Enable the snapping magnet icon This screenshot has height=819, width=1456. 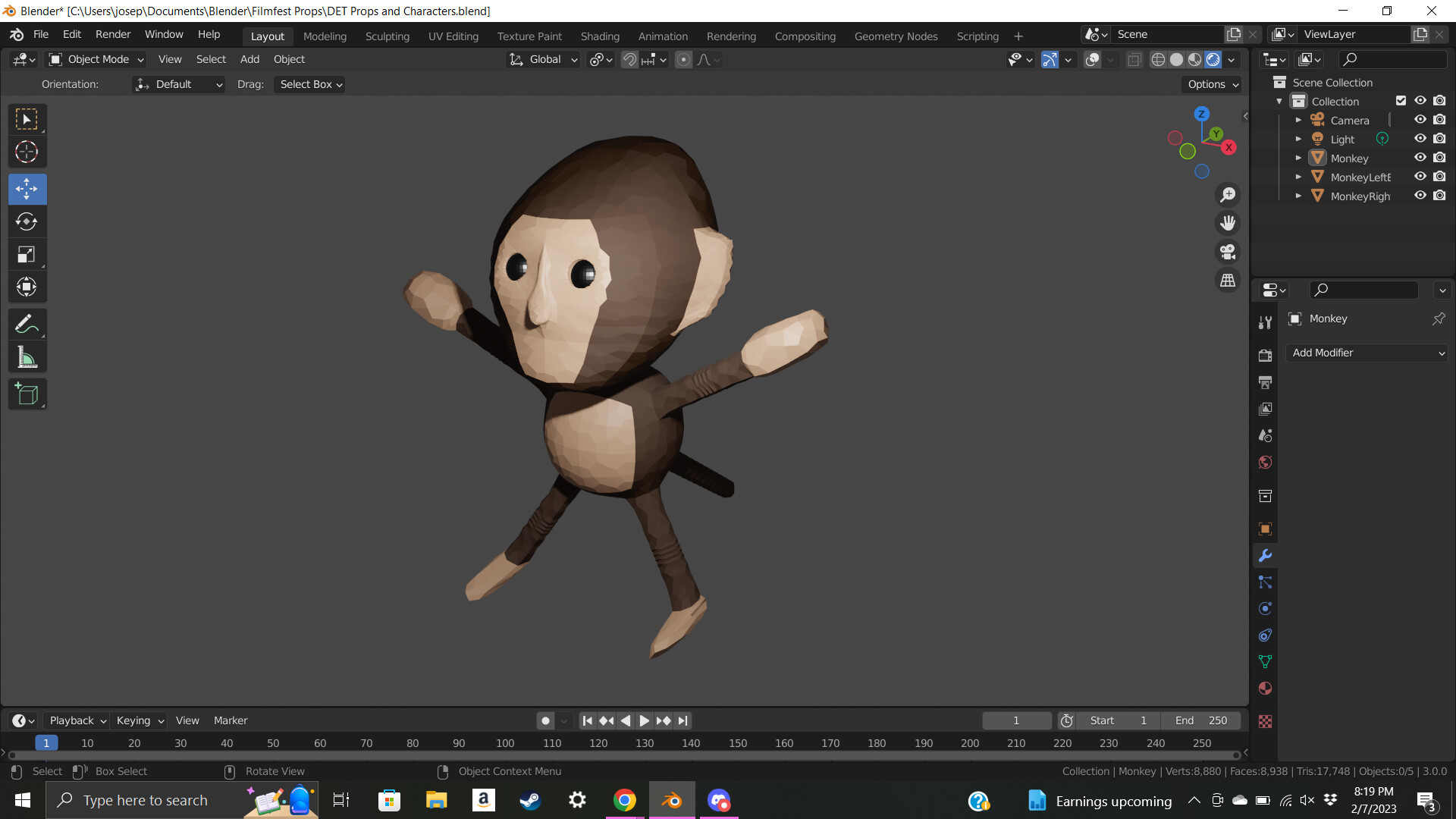point(629,59)
